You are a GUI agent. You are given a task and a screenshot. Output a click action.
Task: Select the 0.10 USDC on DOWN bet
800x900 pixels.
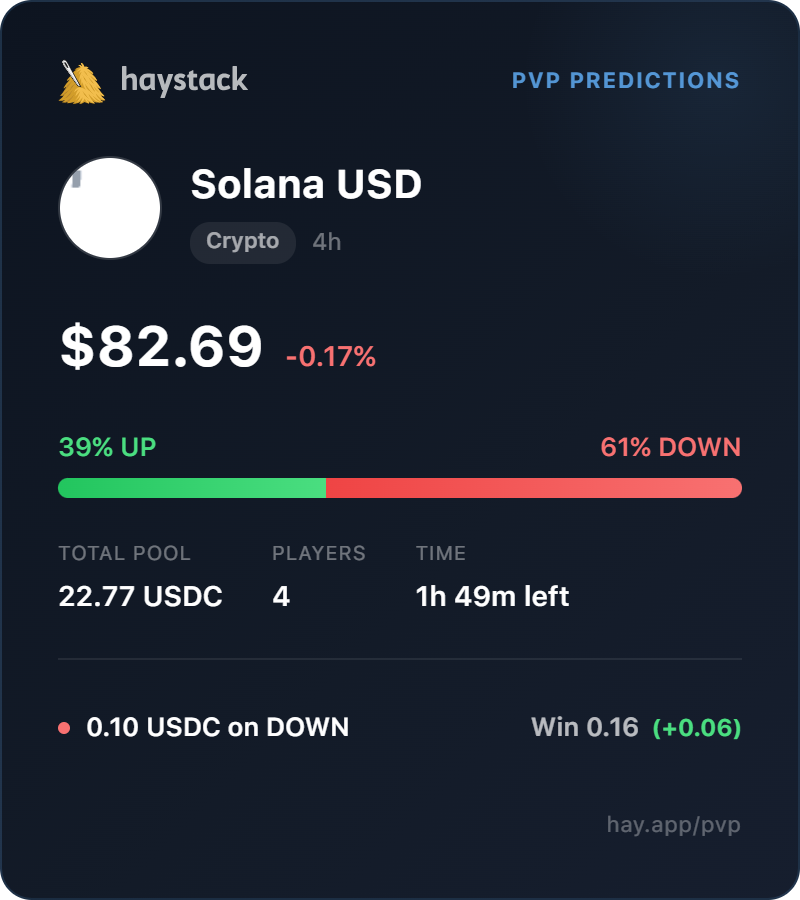[x=218, y=728]
